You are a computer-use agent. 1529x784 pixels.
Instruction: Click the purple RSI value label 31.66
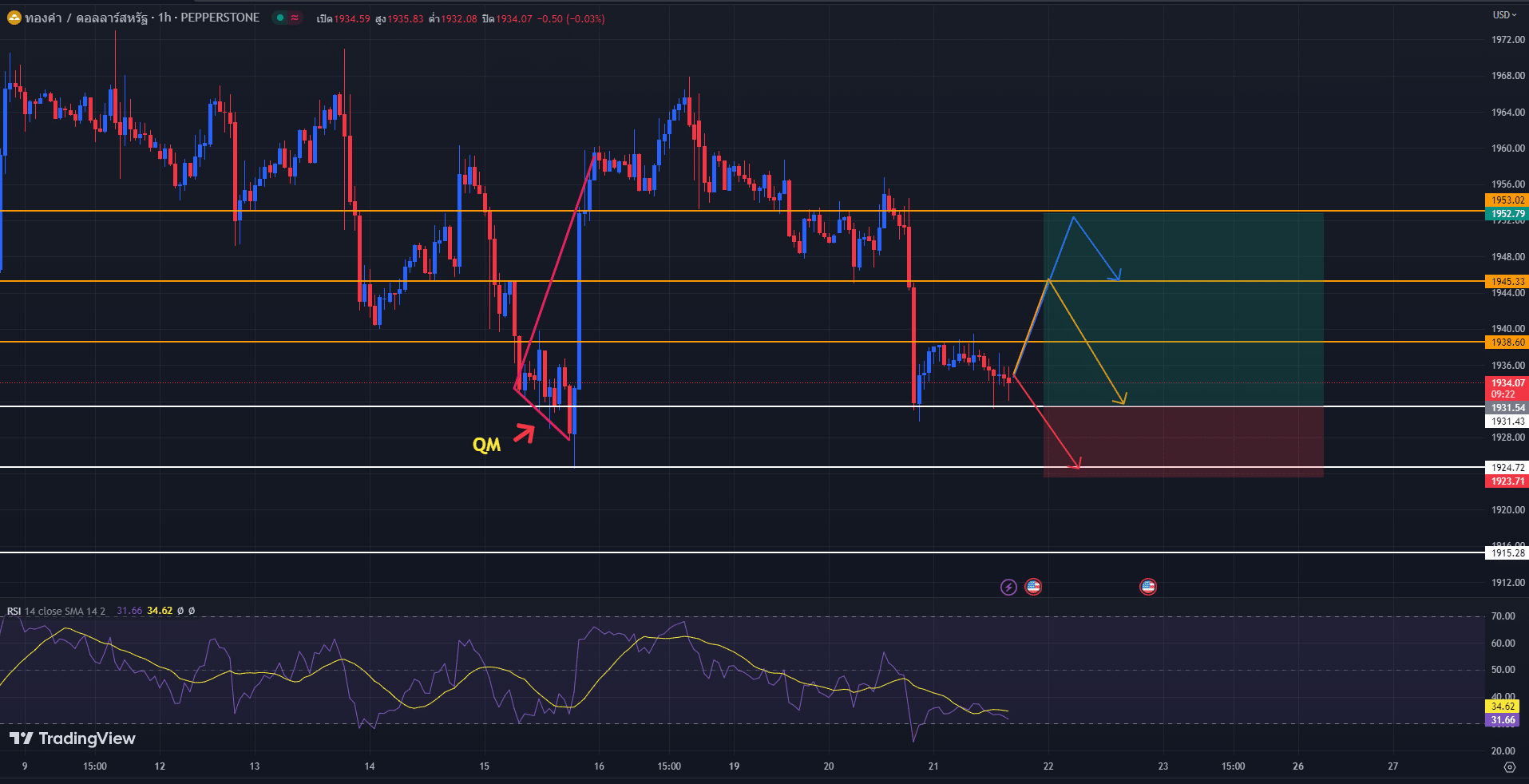pyautogui.click(x=1503, y=720)
